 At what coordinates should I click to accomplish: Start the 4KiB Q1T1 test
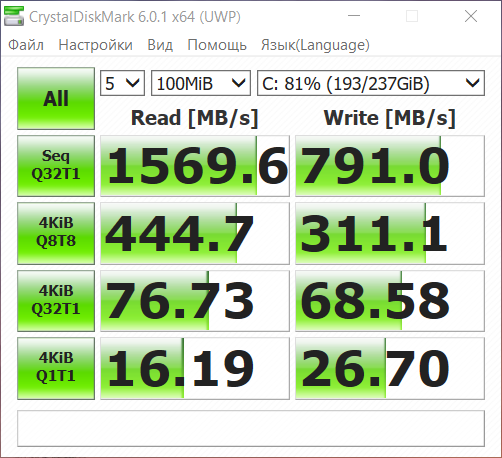56,368
